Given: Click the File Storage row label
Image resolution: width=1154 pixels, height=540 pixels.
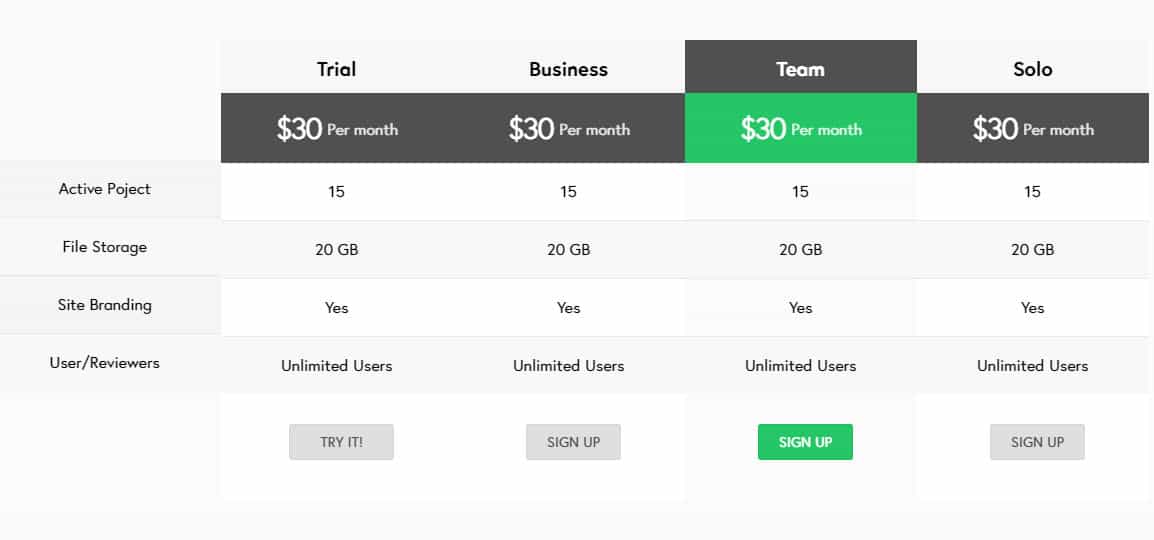Looking at the screenshot, I should pyautogui.click(x=105, y=247).
